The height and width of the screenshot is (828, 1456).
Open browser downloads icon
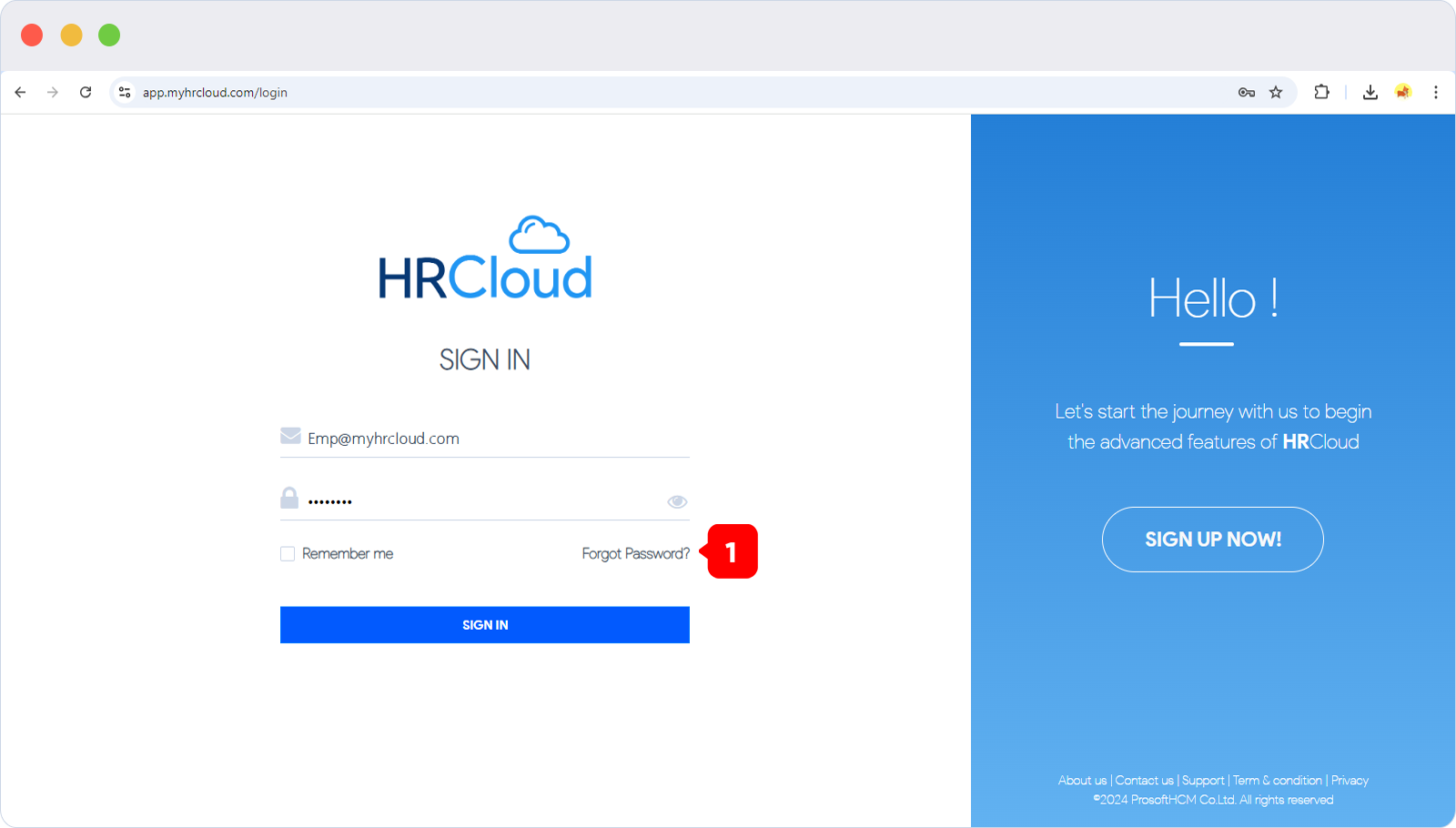pos(1370,92)
